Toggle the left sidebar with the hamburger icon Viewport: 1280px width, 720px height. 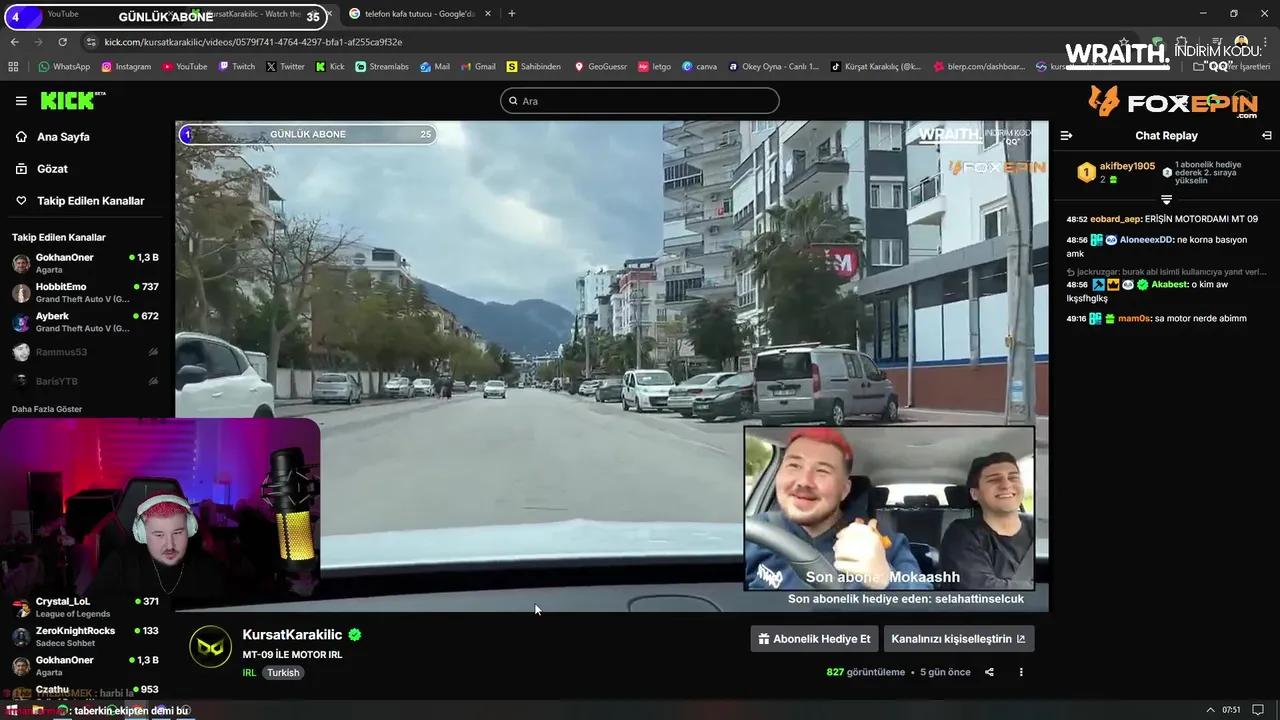20,100
